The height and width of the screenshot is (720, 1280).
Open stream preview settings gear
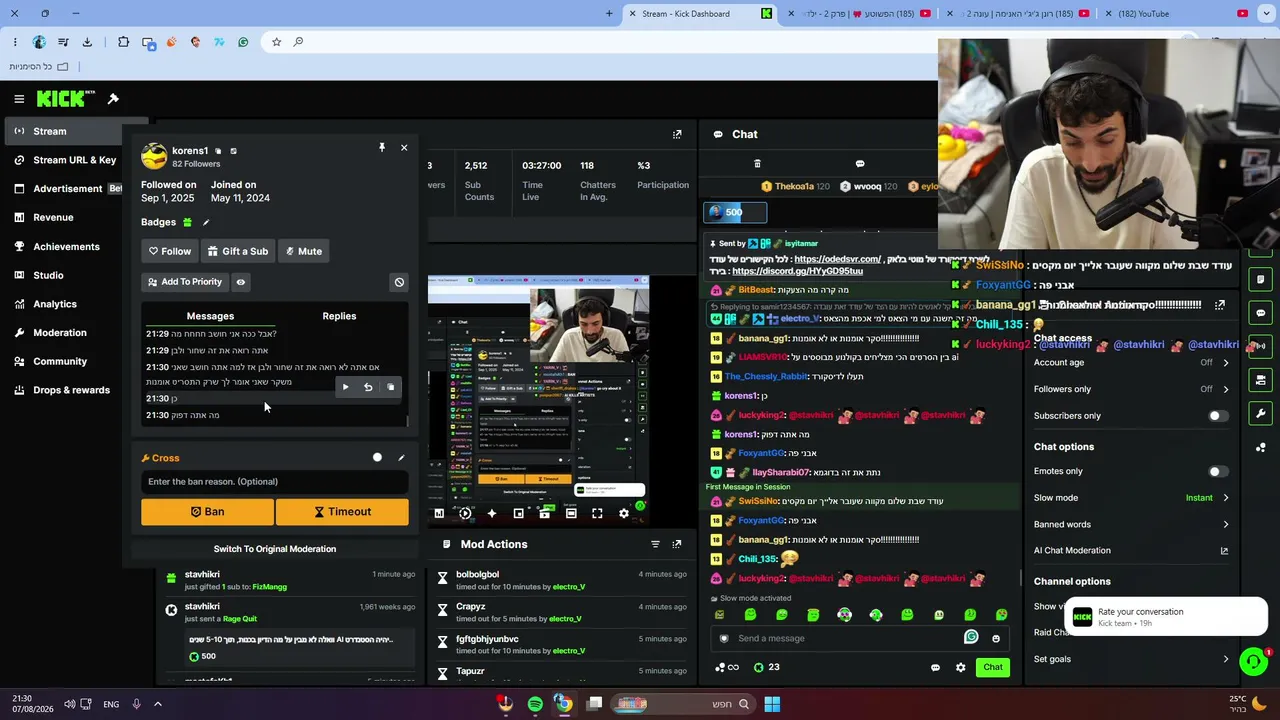point(624,513)
